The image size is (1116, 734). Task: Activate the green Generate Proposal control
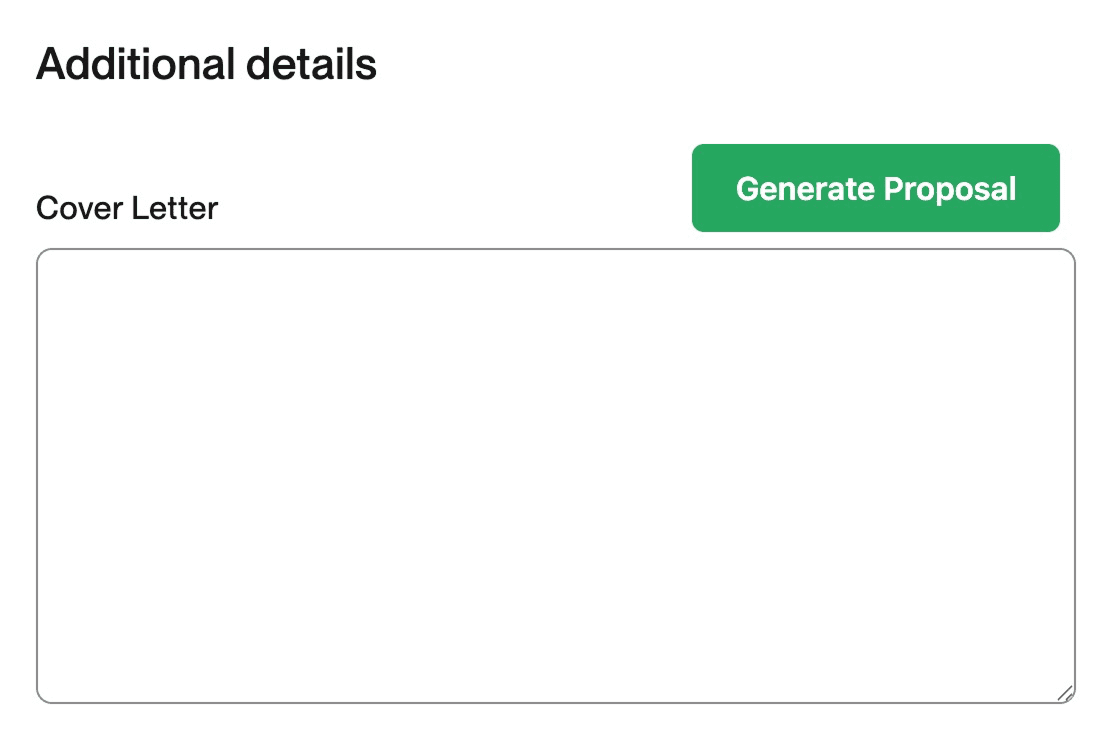875,188
